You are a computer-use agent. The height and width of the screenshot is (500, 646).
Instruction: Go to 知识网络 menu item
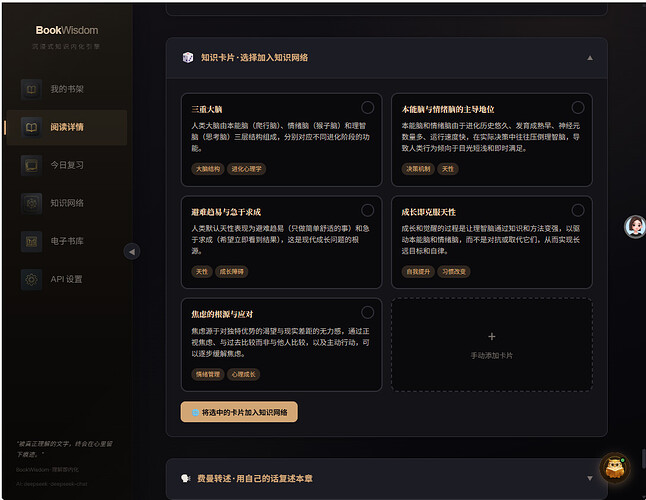click(67, 203)
